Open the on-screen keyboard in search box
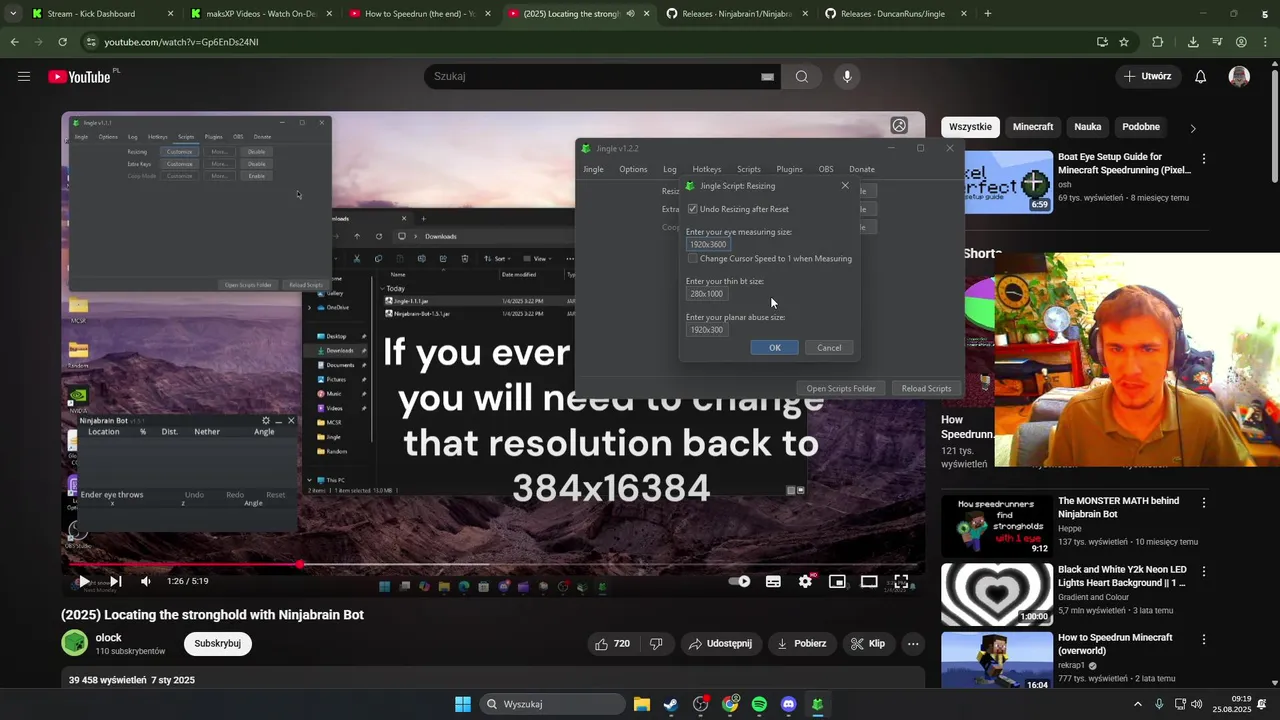The height and width of the screenshot is (720, 1280). pos(767,77)
